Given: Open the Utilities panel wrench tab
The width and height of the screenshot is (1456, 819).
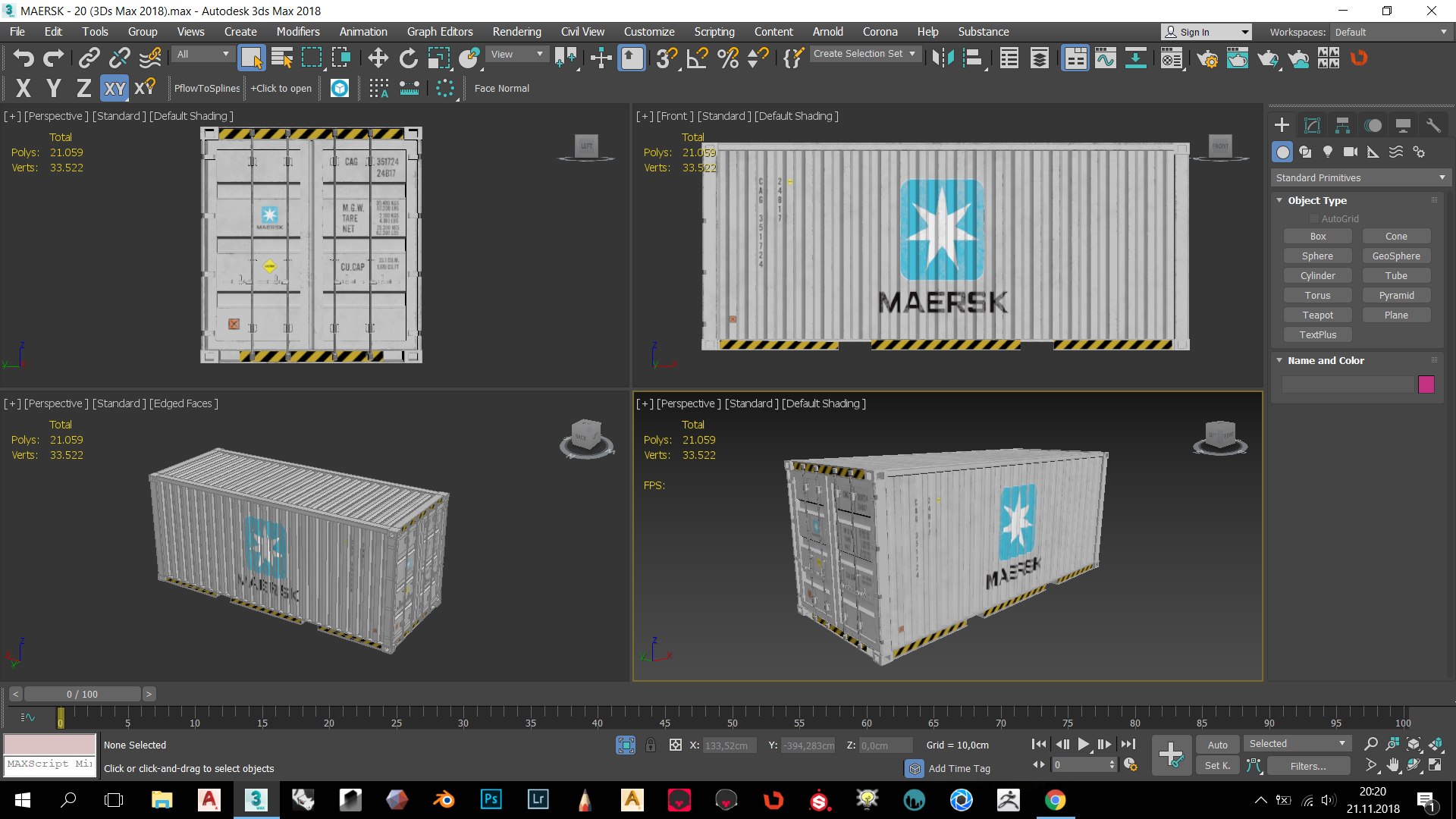Looking at the screenshot, I should 1433,125.
